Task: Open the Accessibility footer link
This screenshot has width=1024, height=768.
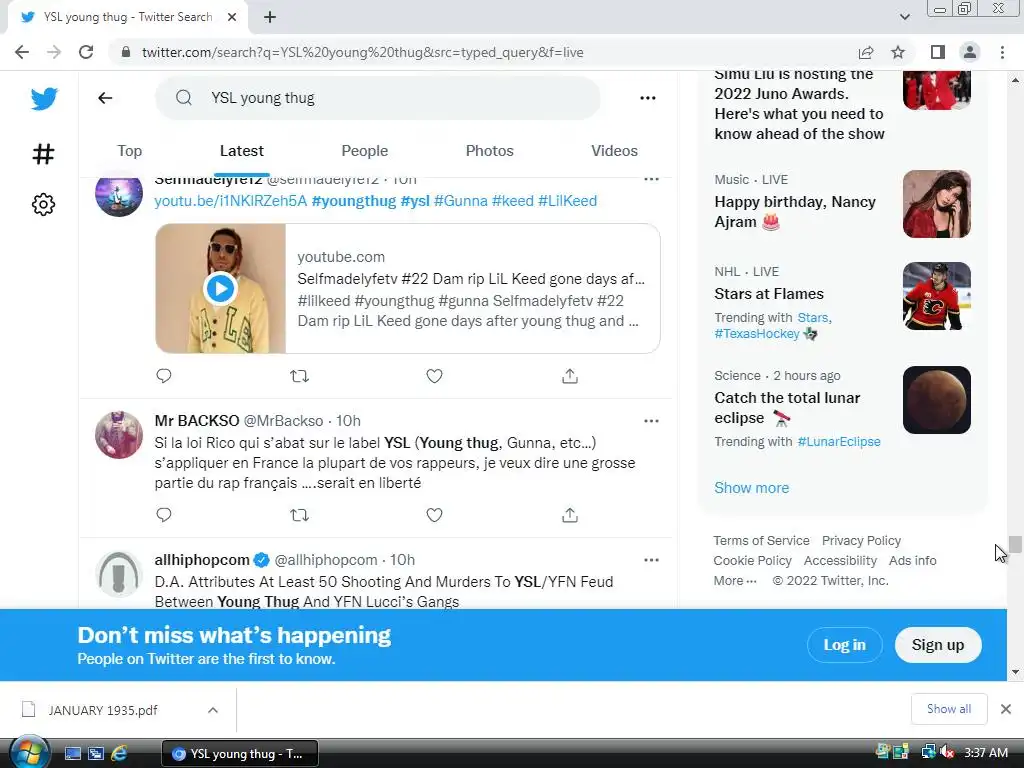Action: click(x=840, y=560)
